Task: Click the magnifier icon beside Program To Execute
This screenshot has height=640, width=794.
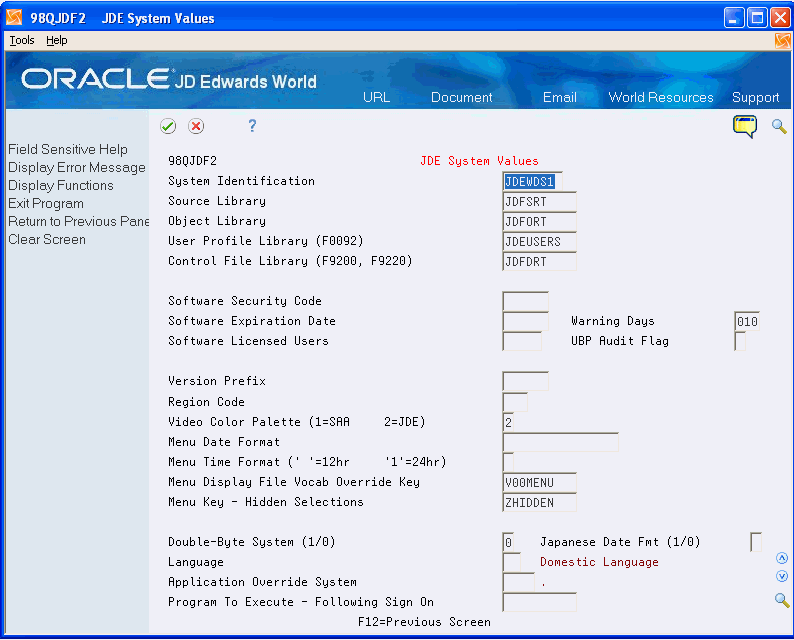Action: coord(782,601)
